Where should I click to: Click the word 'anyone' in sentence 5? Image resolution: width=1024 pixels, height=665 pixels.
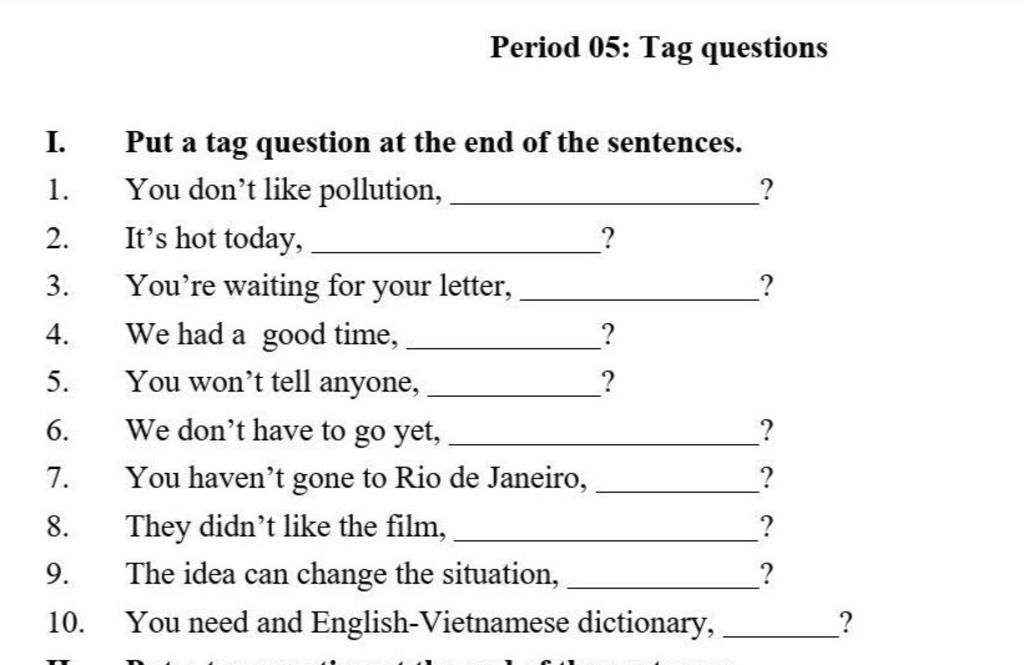(369, 383)
